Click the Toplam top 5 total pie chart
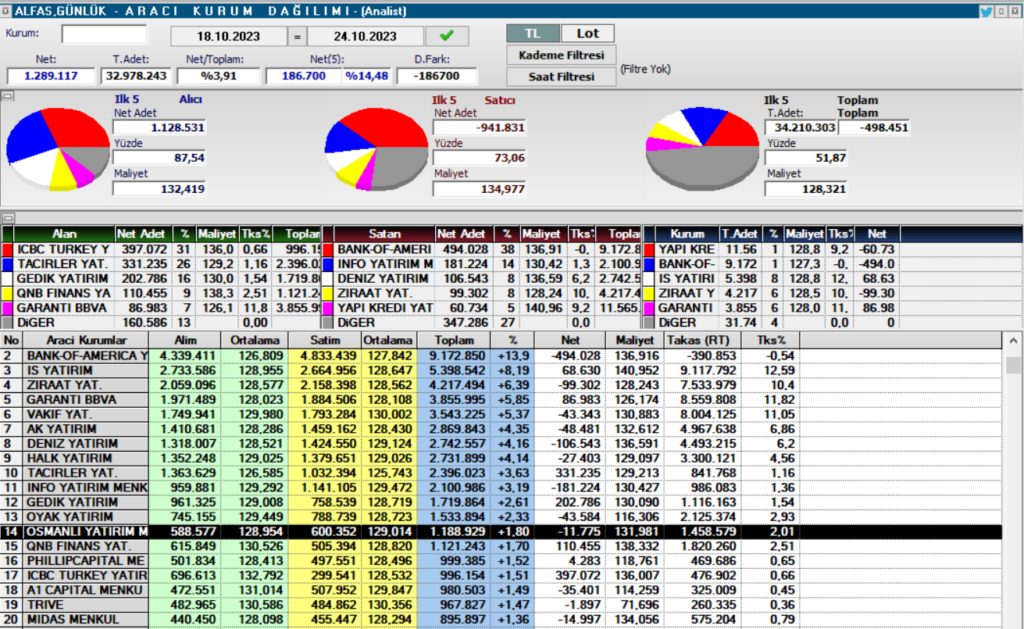Viewport: 1024px width, 629px height. (x=702, y=148)
